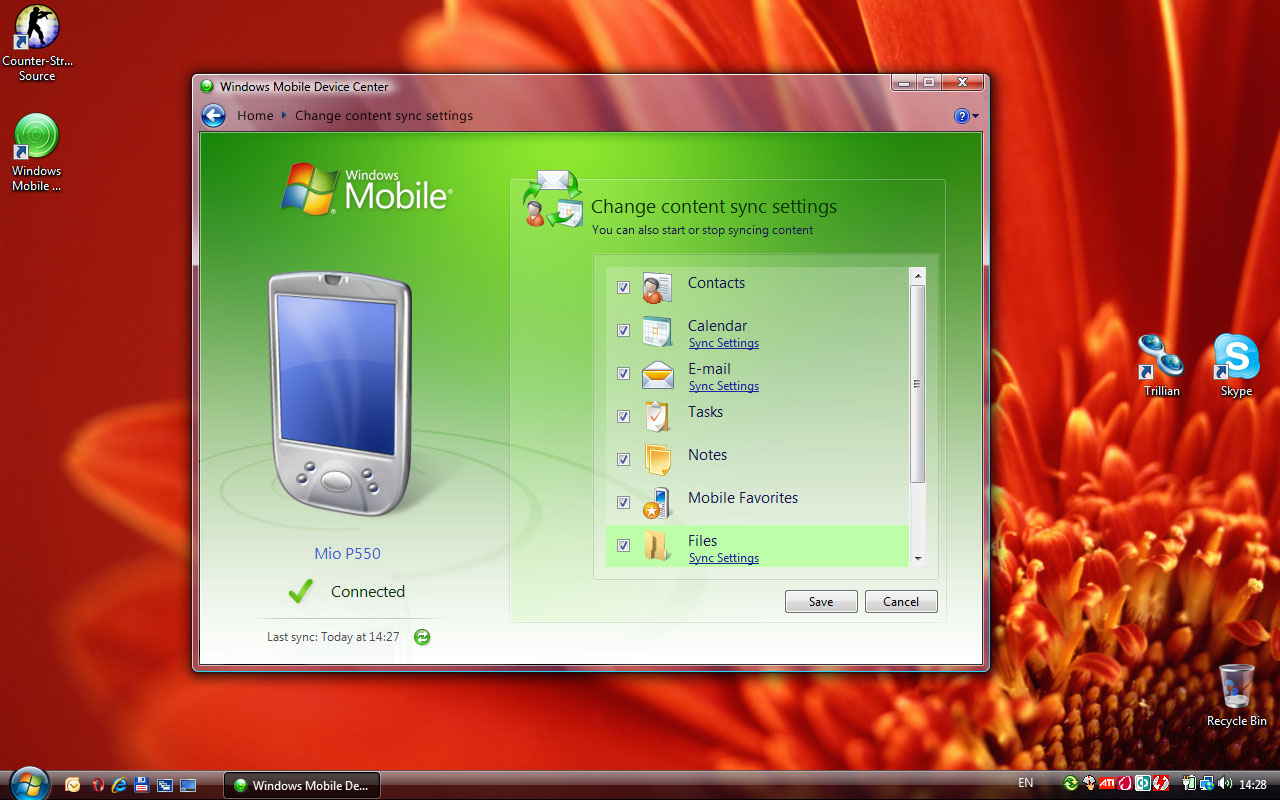Click Switch between windows Quick Launch icon

tap(165, 785)
